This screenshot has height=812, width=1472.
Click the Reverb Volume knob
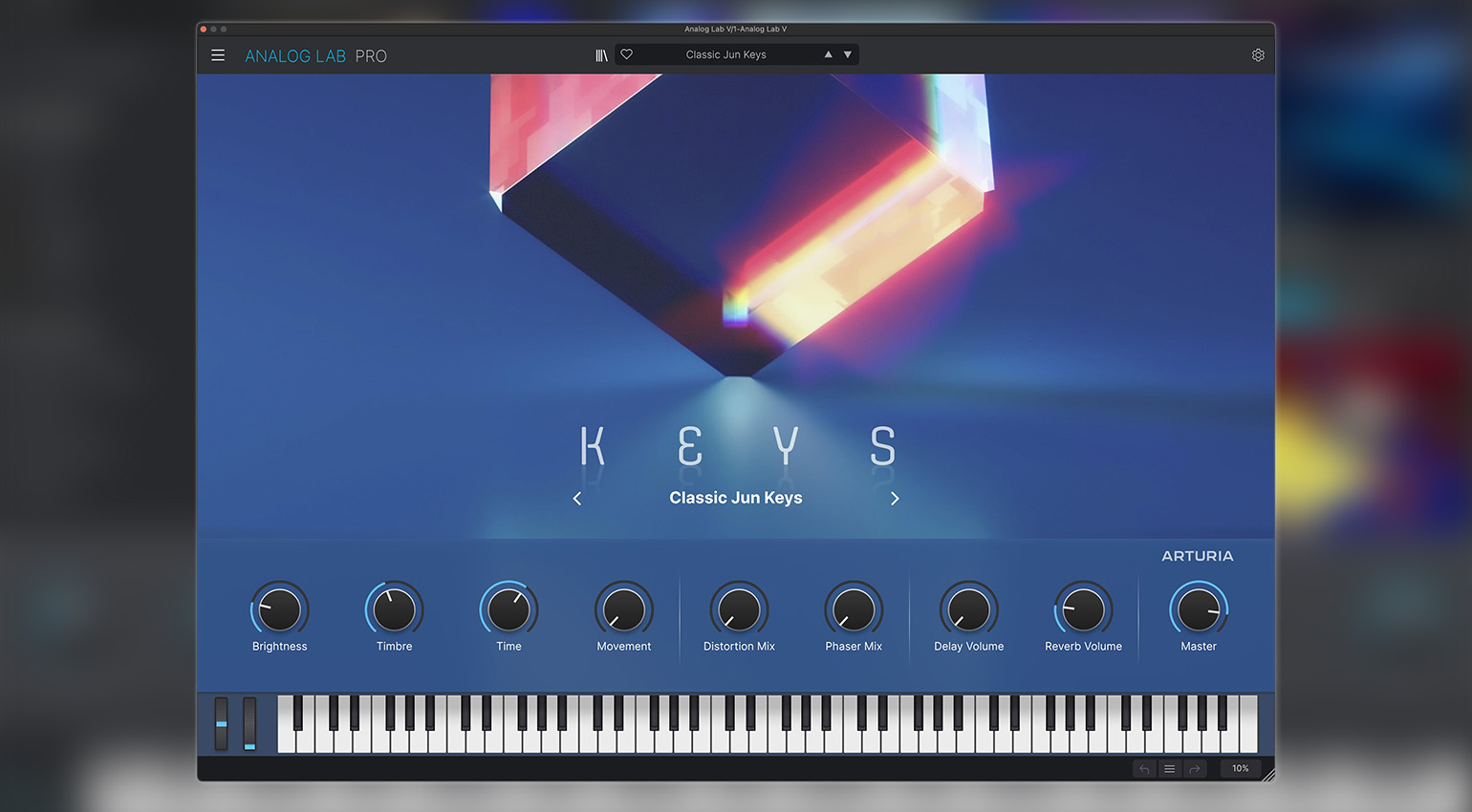pos(1083,609)
